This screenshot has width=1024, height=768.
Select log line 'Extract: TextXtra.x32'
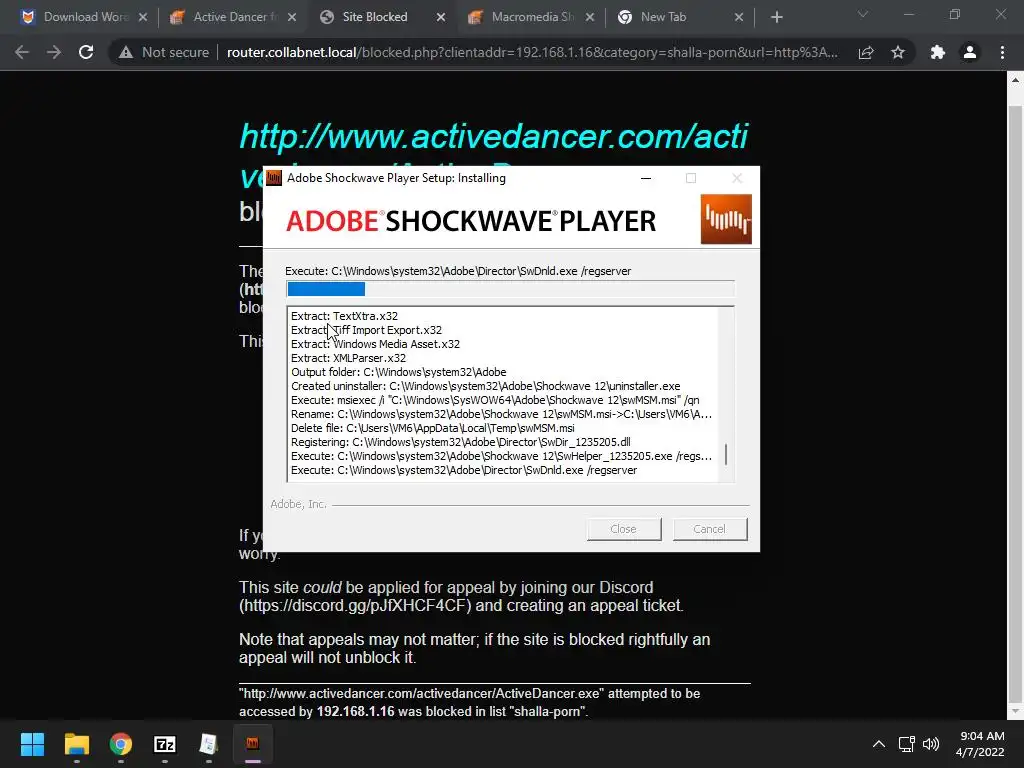[344, 316]
